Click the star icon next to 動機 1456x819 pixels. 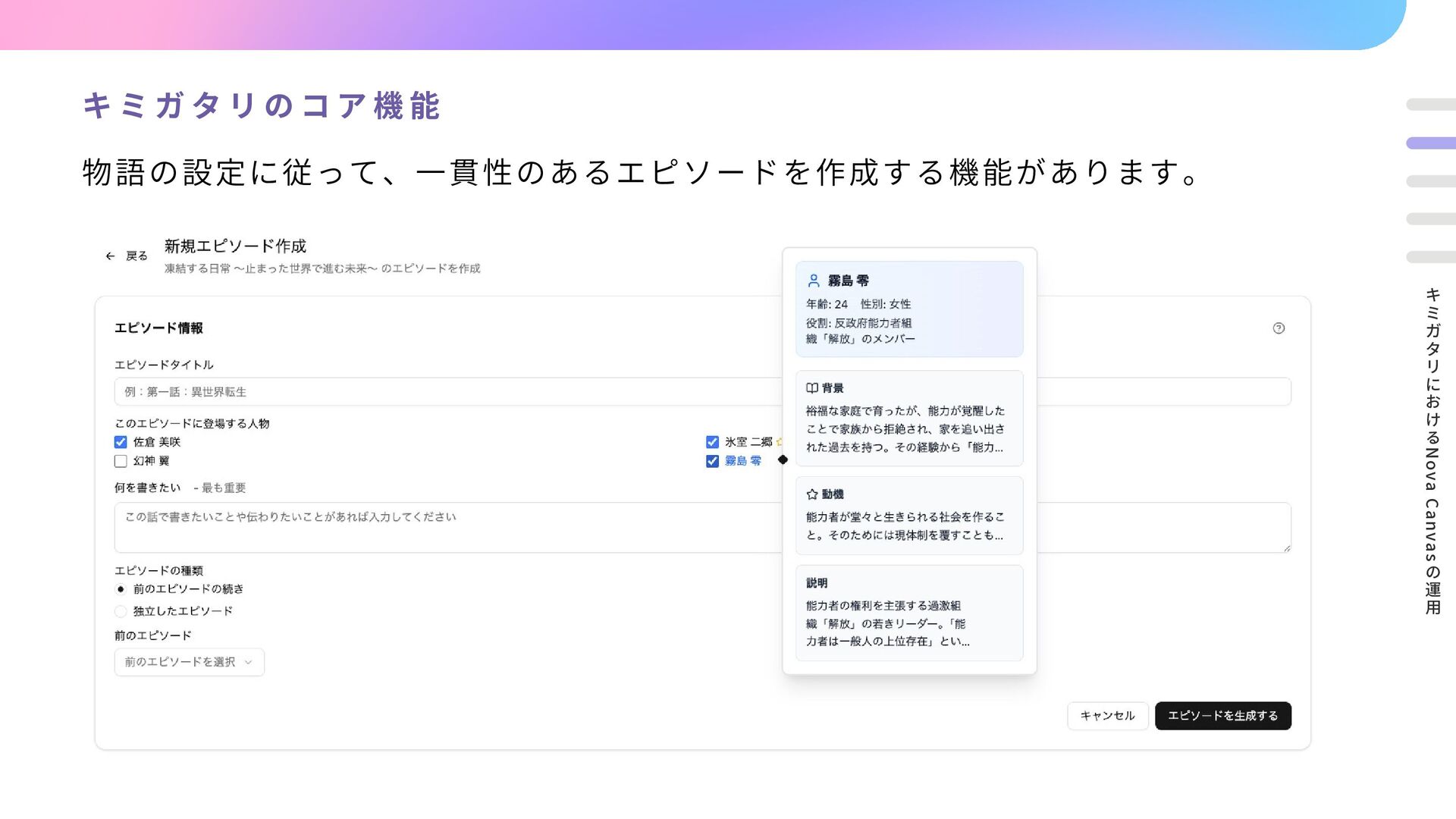click(x=812, y=494)
